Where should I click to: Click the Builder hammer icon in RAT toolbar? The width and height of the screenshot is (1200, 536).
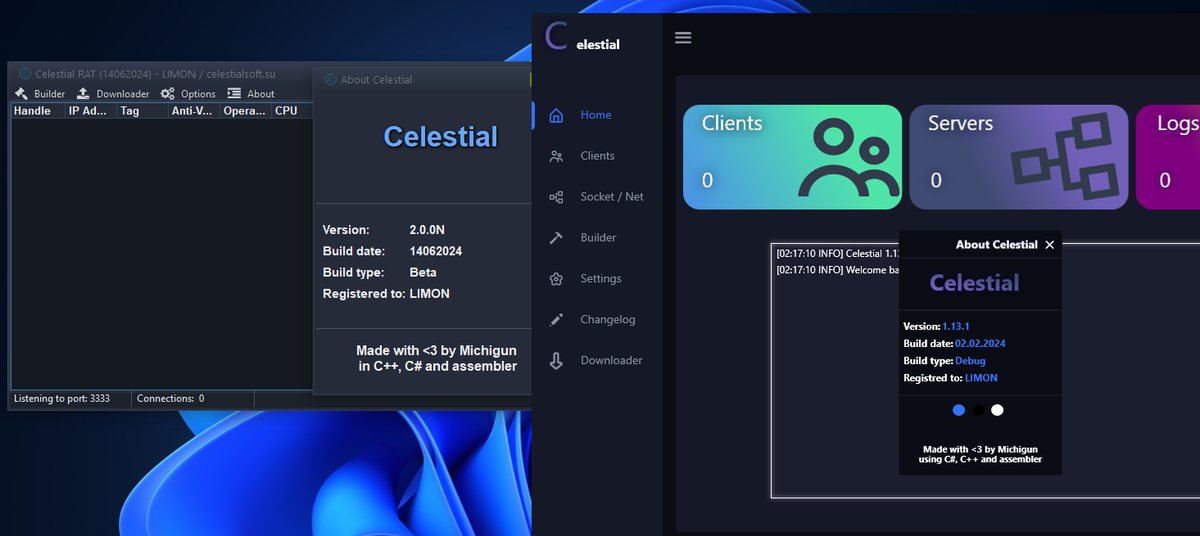pyautogui.click(x=21, y=94)
